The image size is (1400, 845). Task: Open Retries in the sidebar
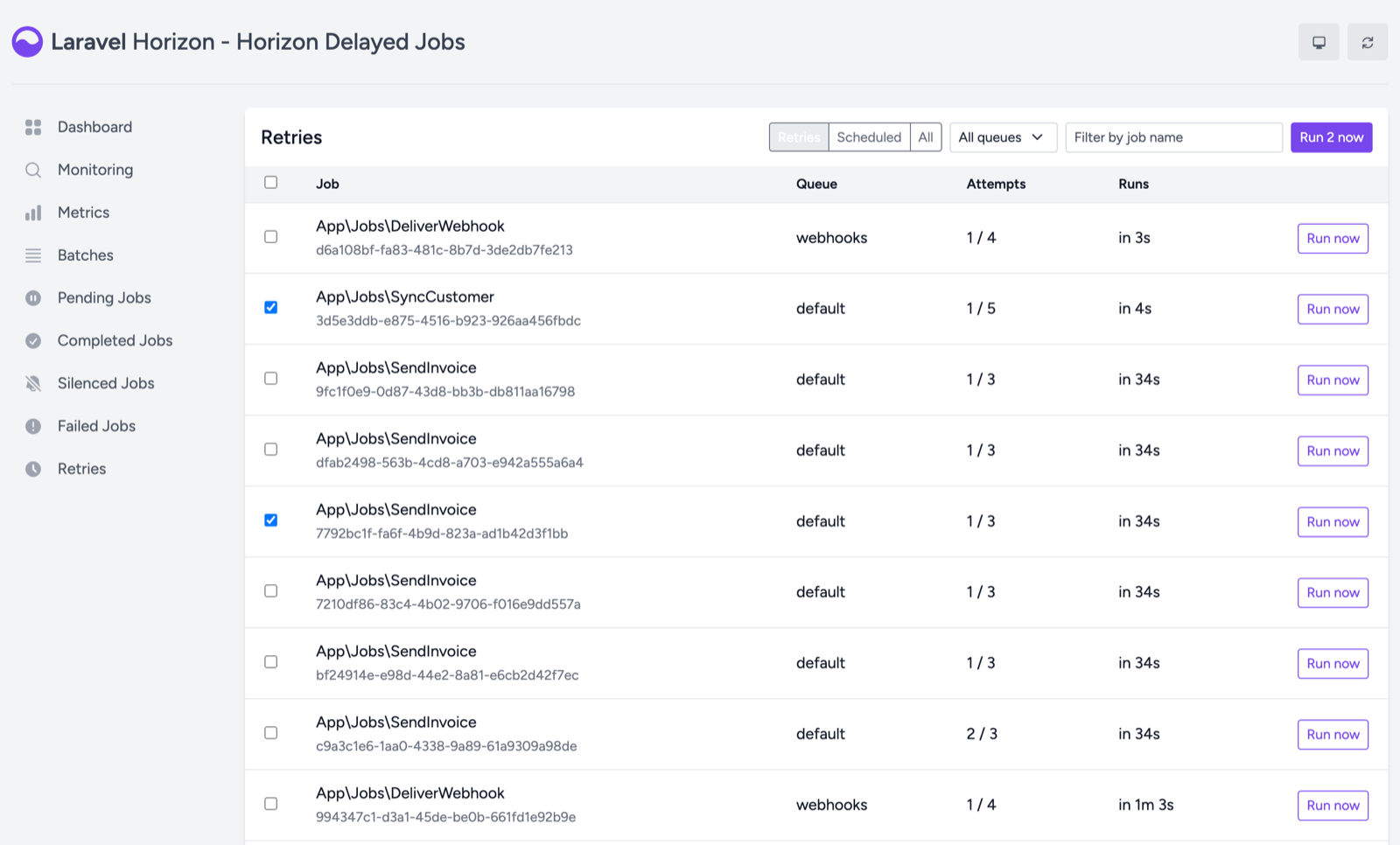point(81,469)
